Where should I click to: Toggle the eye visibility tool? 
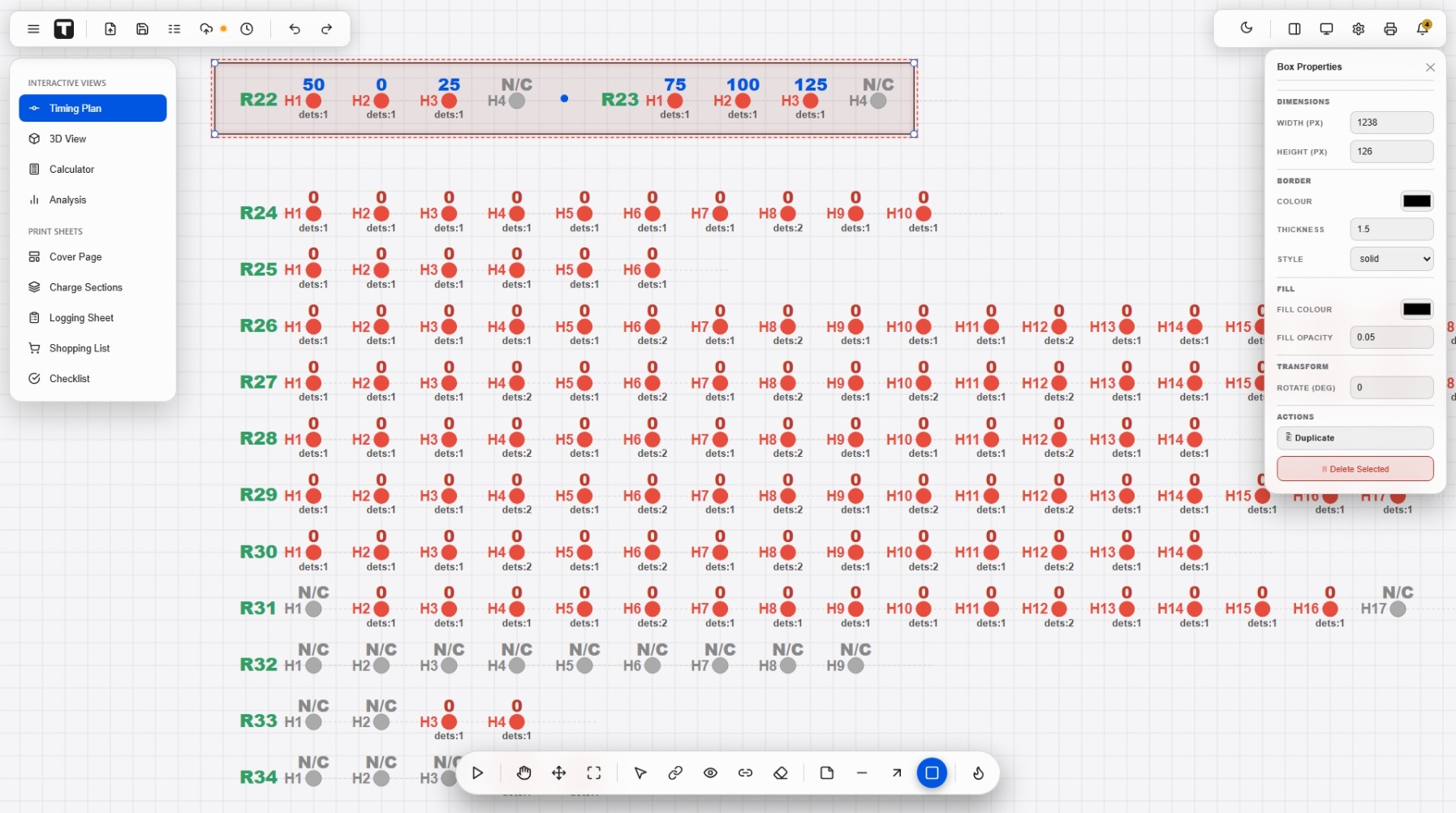710,773
